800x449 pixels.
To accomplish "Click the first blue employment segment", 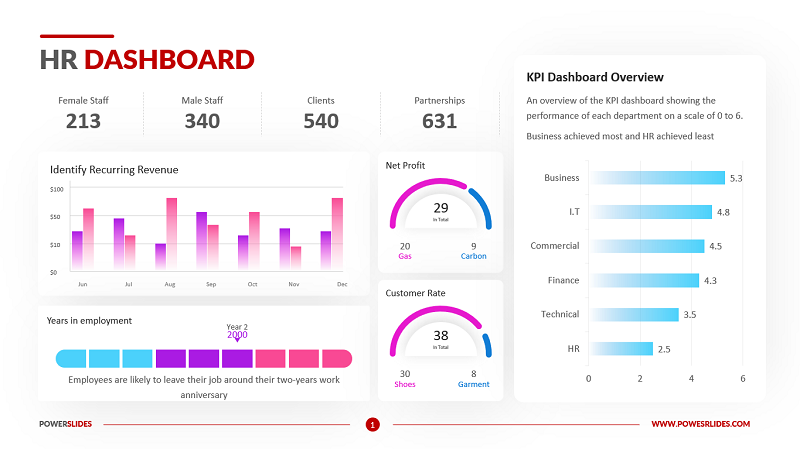I will (71, 359).
